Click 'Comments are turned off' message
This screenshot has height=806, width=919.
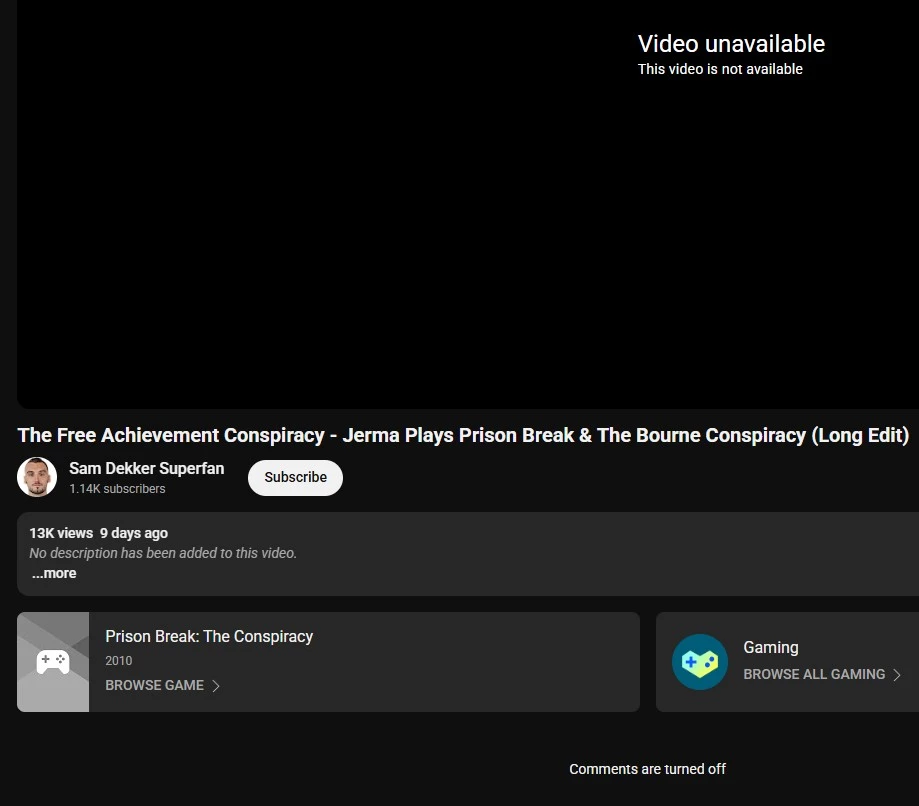coord(647,769)
